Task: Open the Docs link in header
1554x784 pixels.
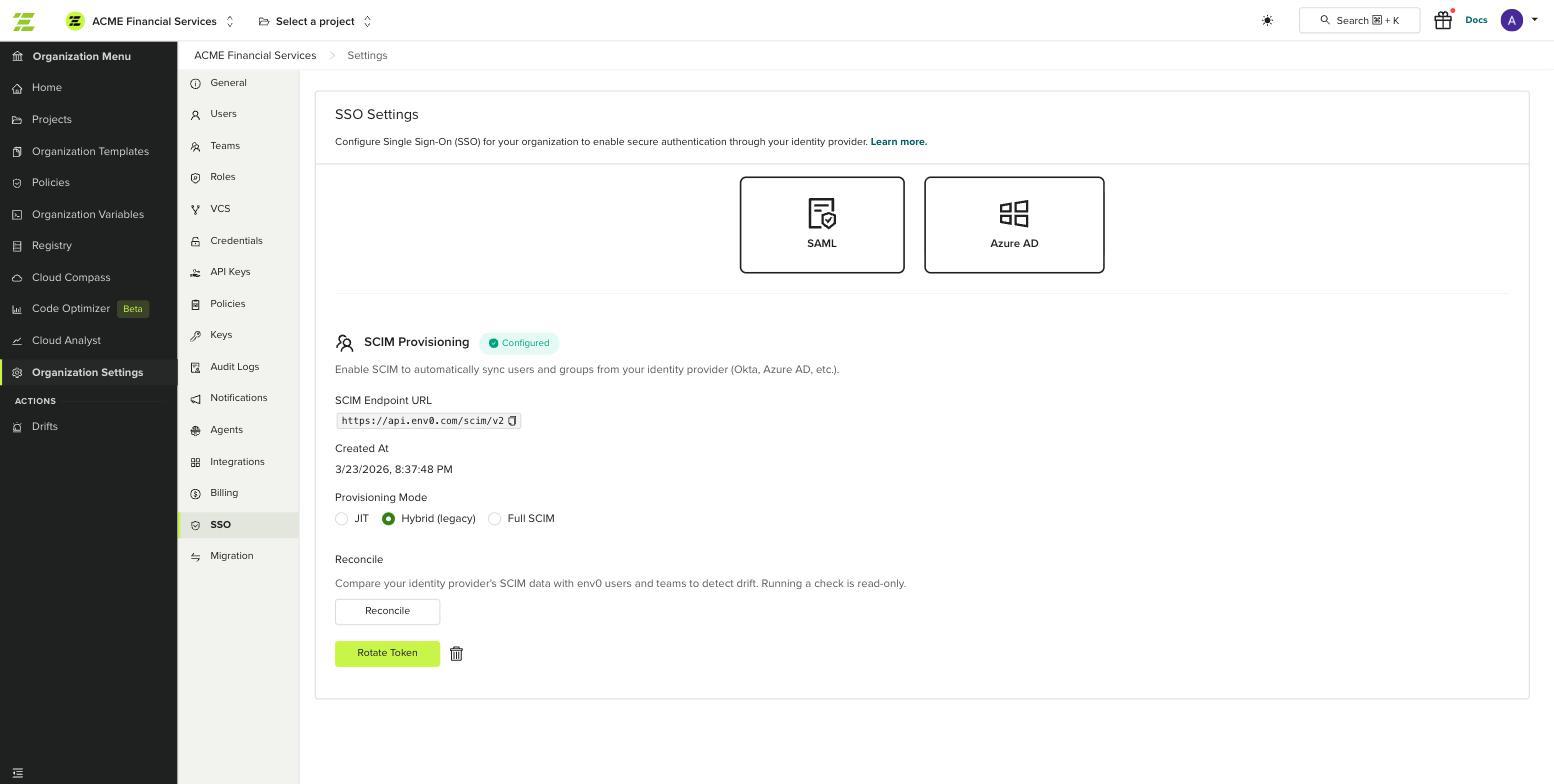Action: tap(1476, 20)
